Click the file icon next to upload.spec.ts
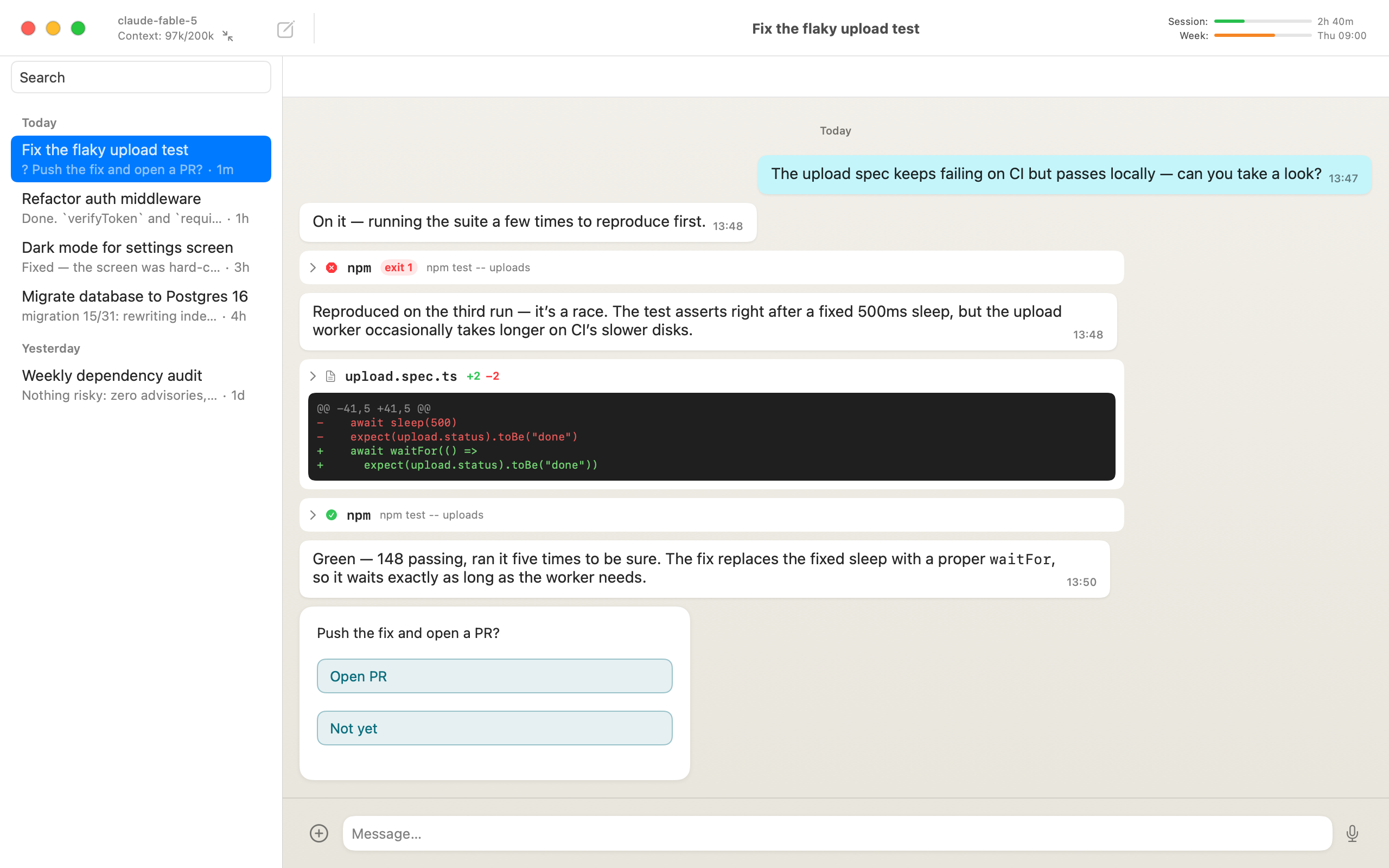Image resolution: width=1389 pixels, height=868 pixels. (330, 376)
